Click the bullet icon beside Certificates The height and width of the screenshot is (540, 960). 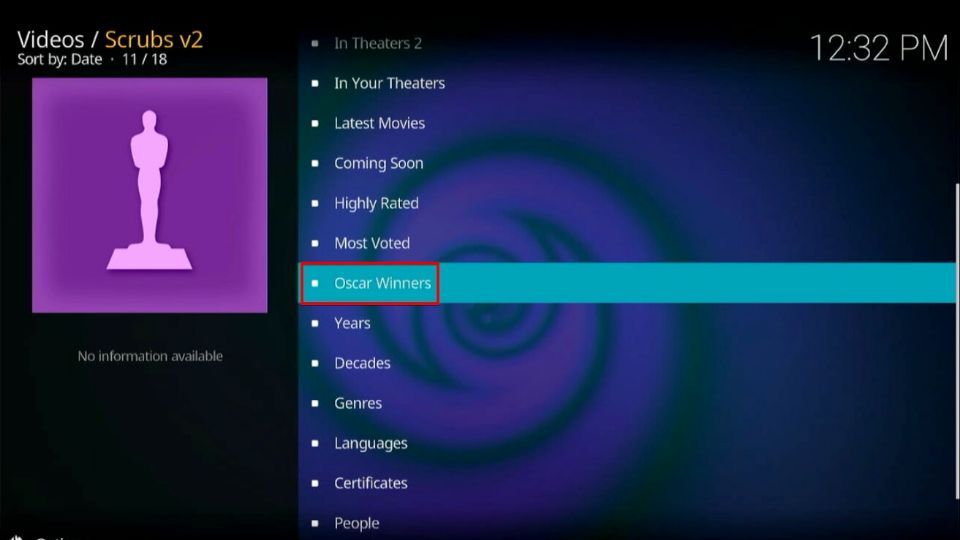[315, 483]
